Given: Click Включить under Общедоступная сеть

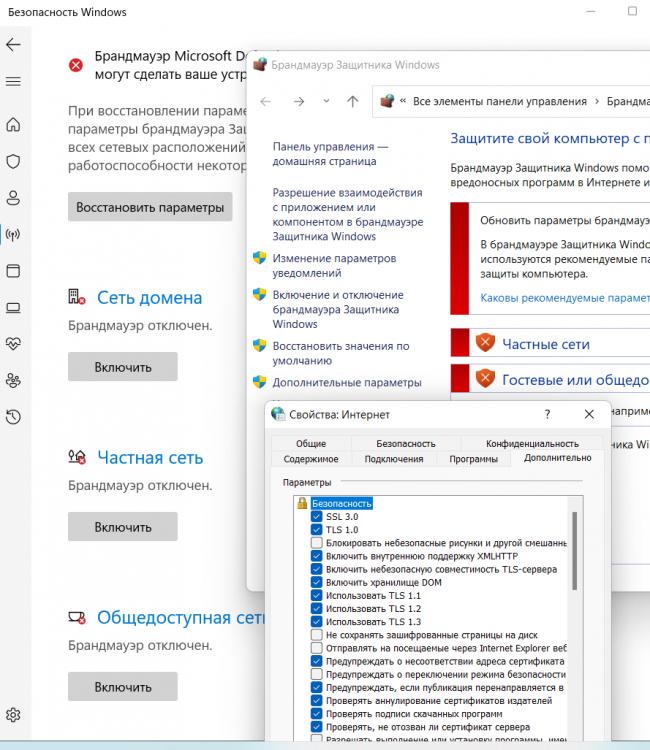Looking at the screenshot, I should coord(123,687).
